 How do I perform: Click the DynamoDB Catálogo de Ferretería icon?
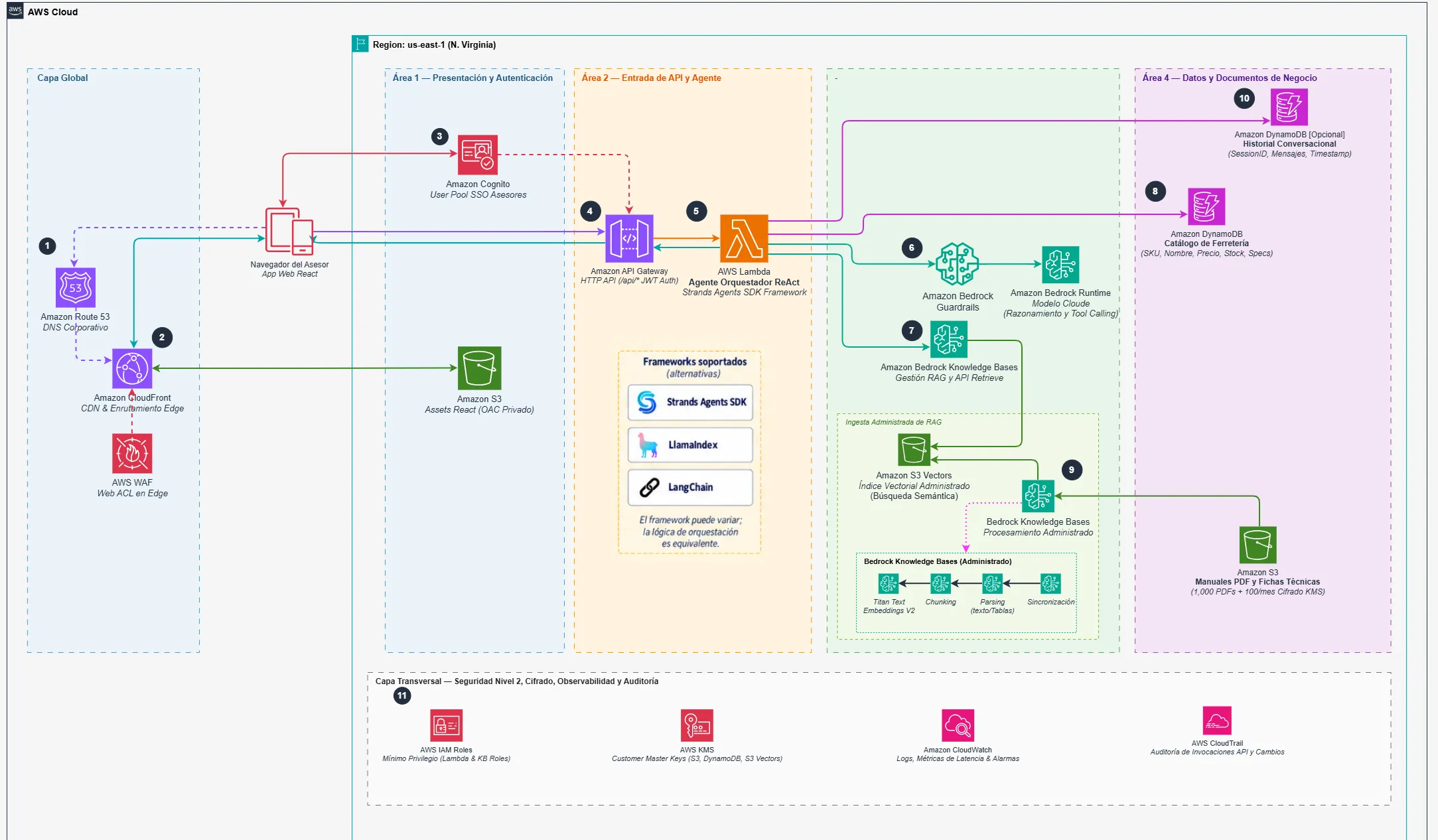1206,206
